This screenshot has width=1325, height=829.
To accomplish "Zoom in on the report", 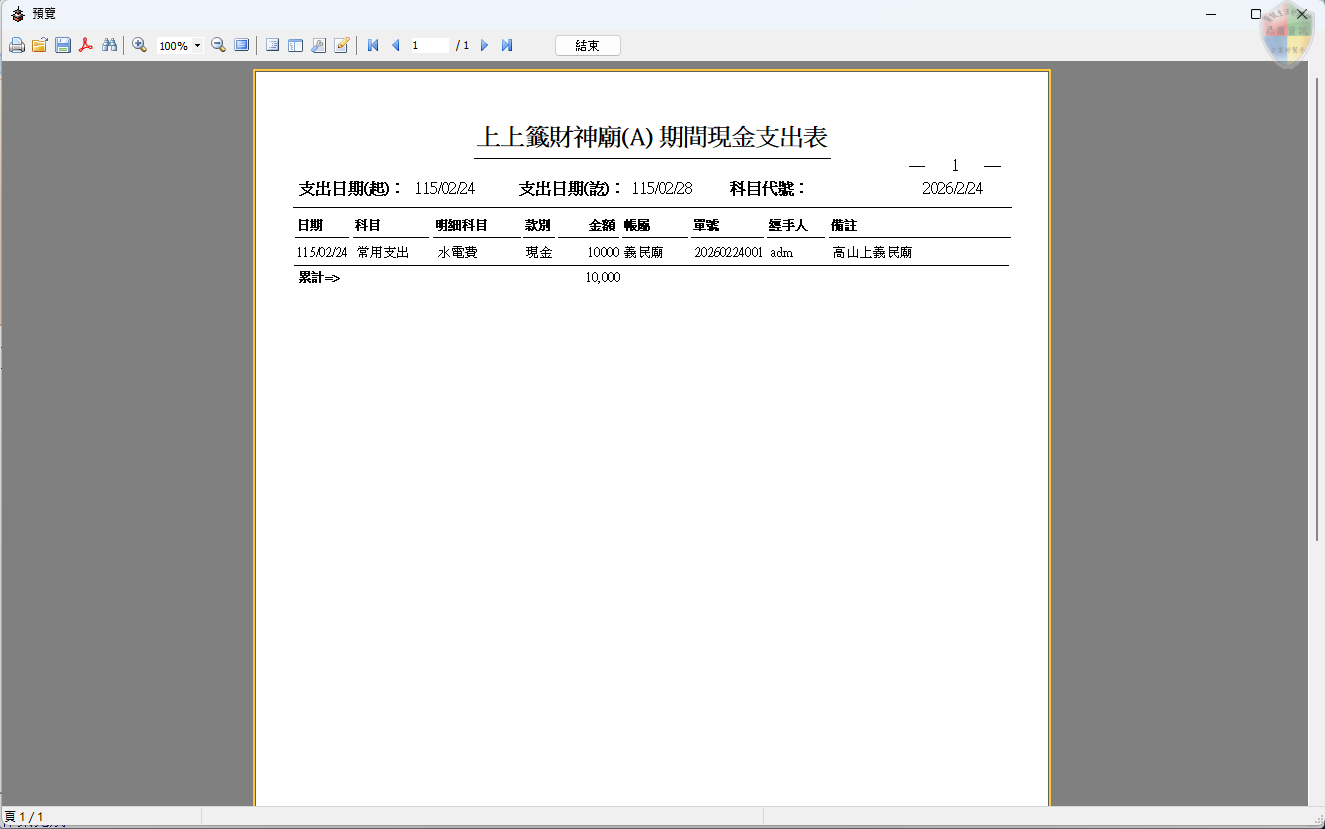I will point(140,45).
